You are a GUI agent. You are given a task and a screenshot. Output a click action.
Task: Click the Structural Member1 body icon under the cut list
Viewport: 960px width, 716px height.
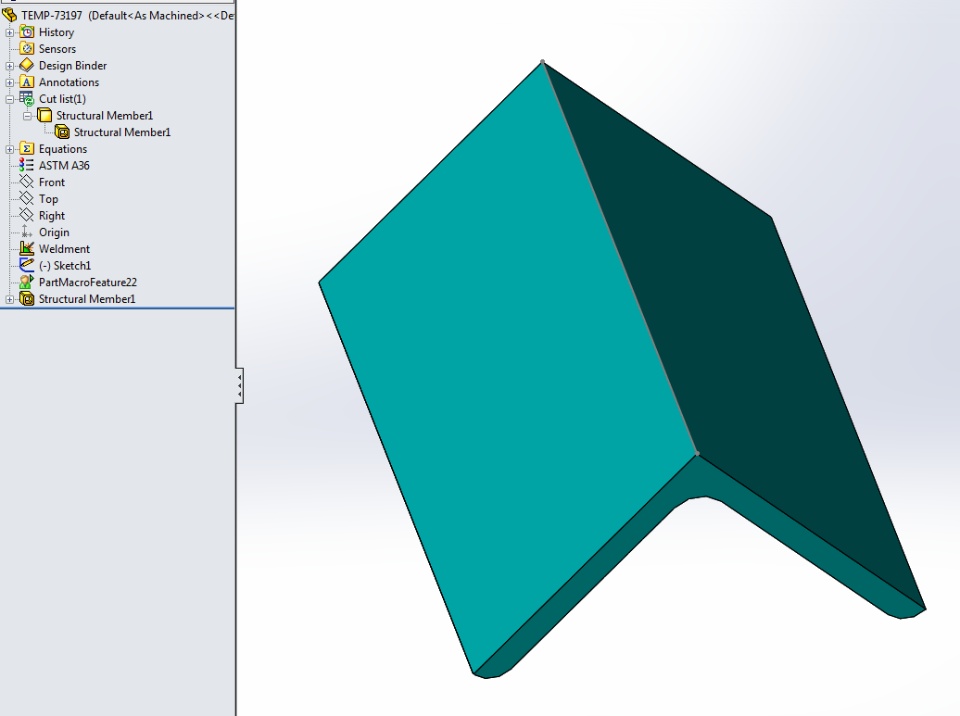click(62, 132)
